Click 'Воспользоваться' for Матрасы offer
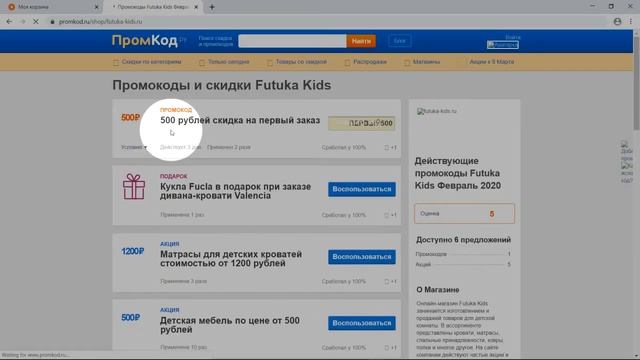Screen dimensions: 640x360 (x=362, y=257)
